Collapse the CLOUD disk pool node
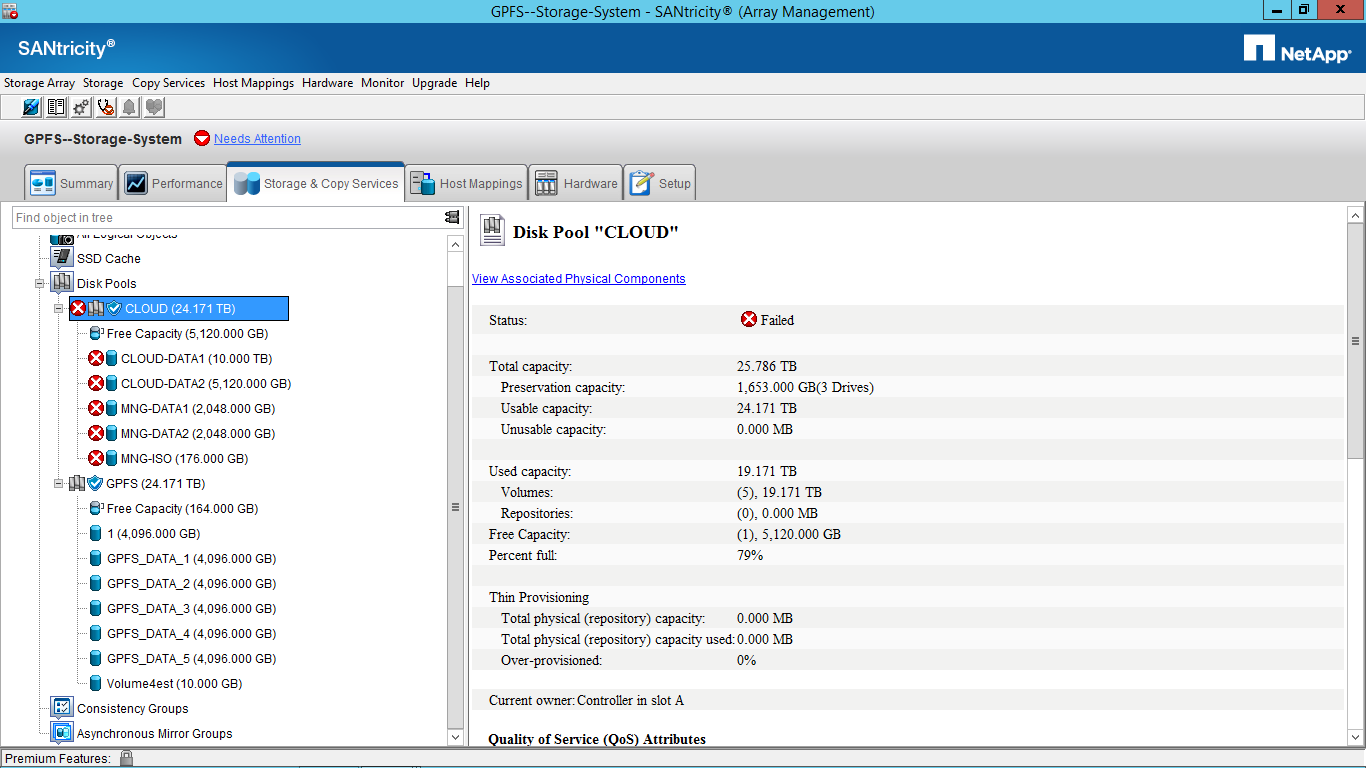This screenshot has width=1366, height=768. [x=59, y=309]
